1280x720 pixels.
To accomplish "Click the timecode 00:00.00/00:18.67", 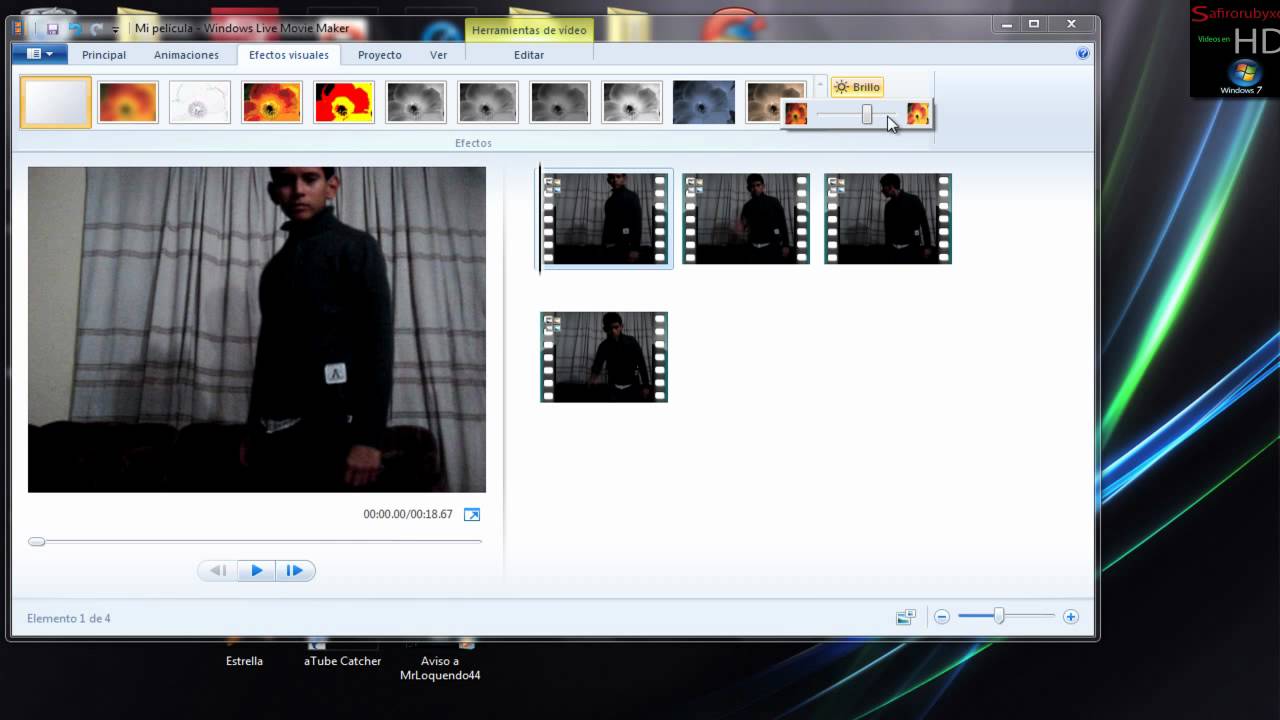I will coord(408,514).
